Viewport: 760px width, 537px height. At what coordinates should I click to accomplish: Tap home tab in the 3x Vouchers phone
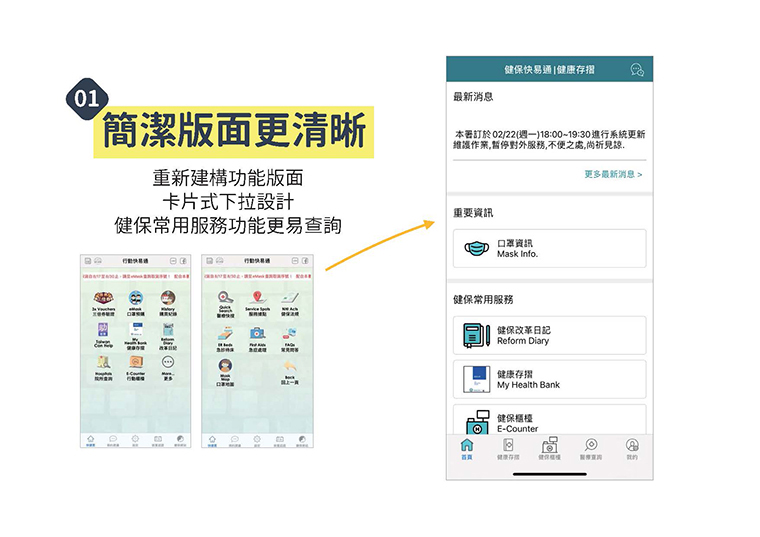point(91,441)
